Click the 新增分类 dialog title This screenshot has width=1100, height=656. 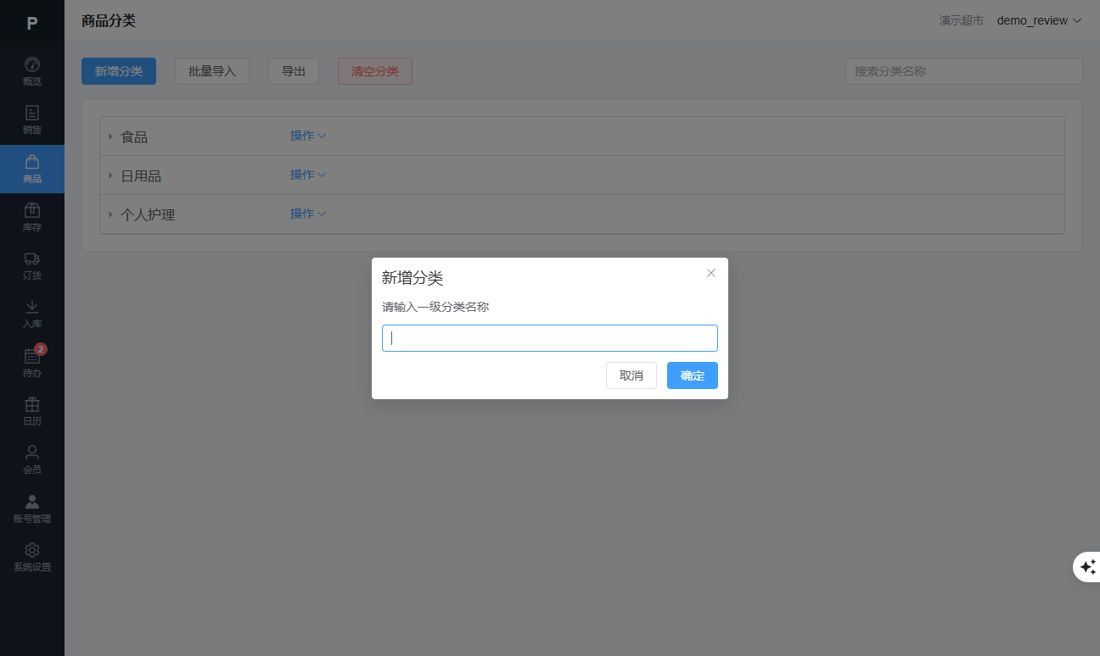pos(412,278)
